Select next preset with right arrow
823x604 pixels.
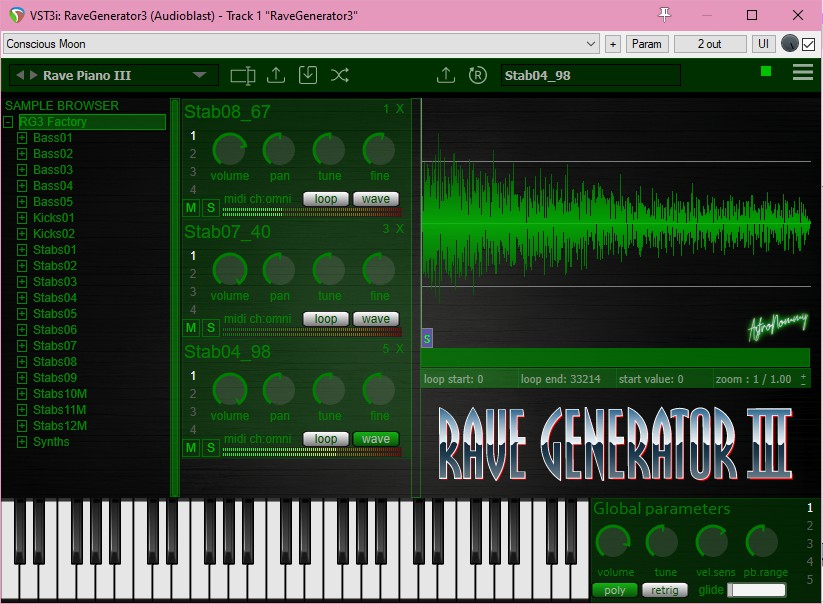click(x=34, y=75)
